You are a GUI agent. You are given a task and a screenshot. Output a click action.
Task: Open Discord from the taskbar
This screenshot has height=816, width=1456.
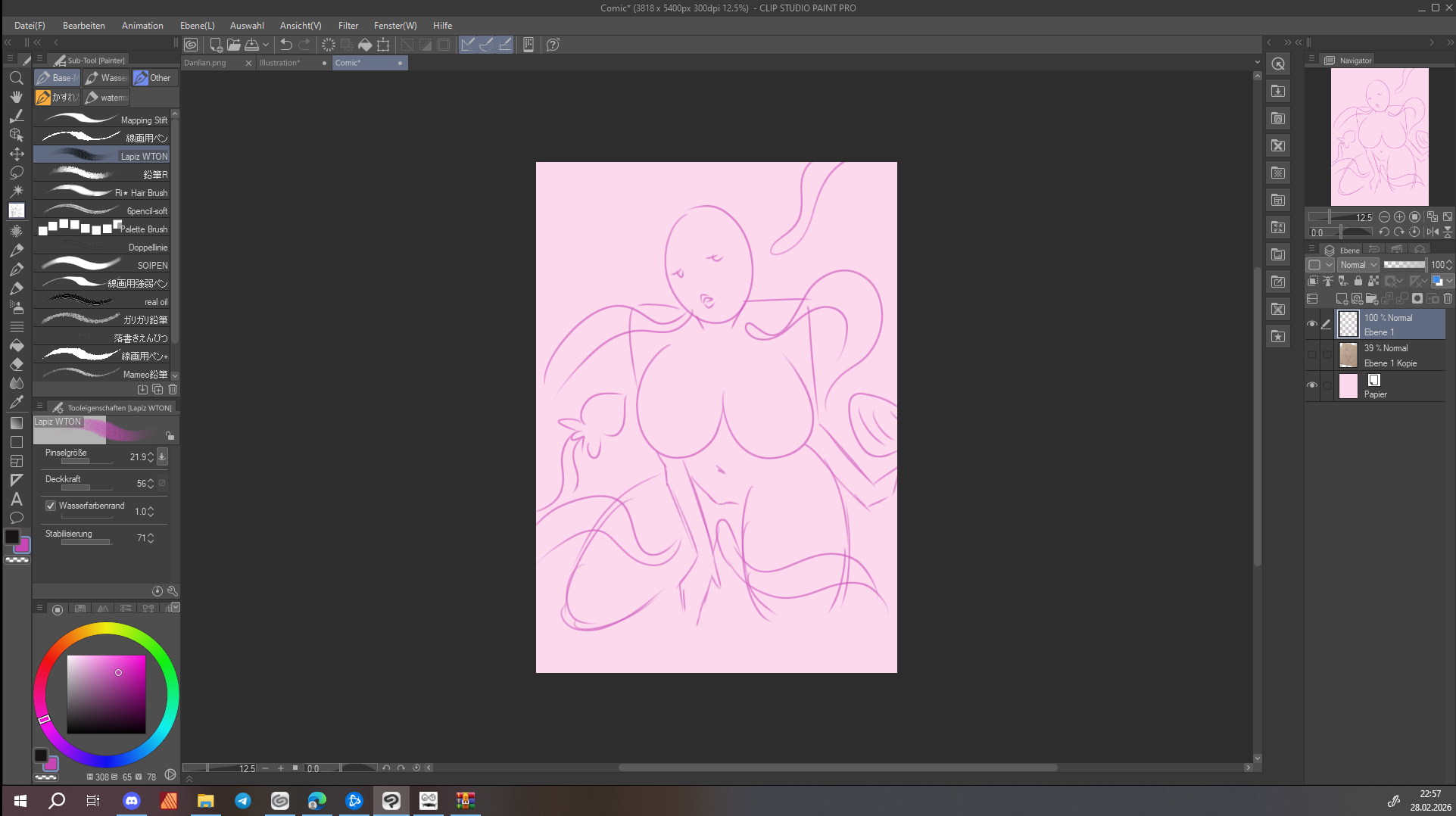[132, 800]
